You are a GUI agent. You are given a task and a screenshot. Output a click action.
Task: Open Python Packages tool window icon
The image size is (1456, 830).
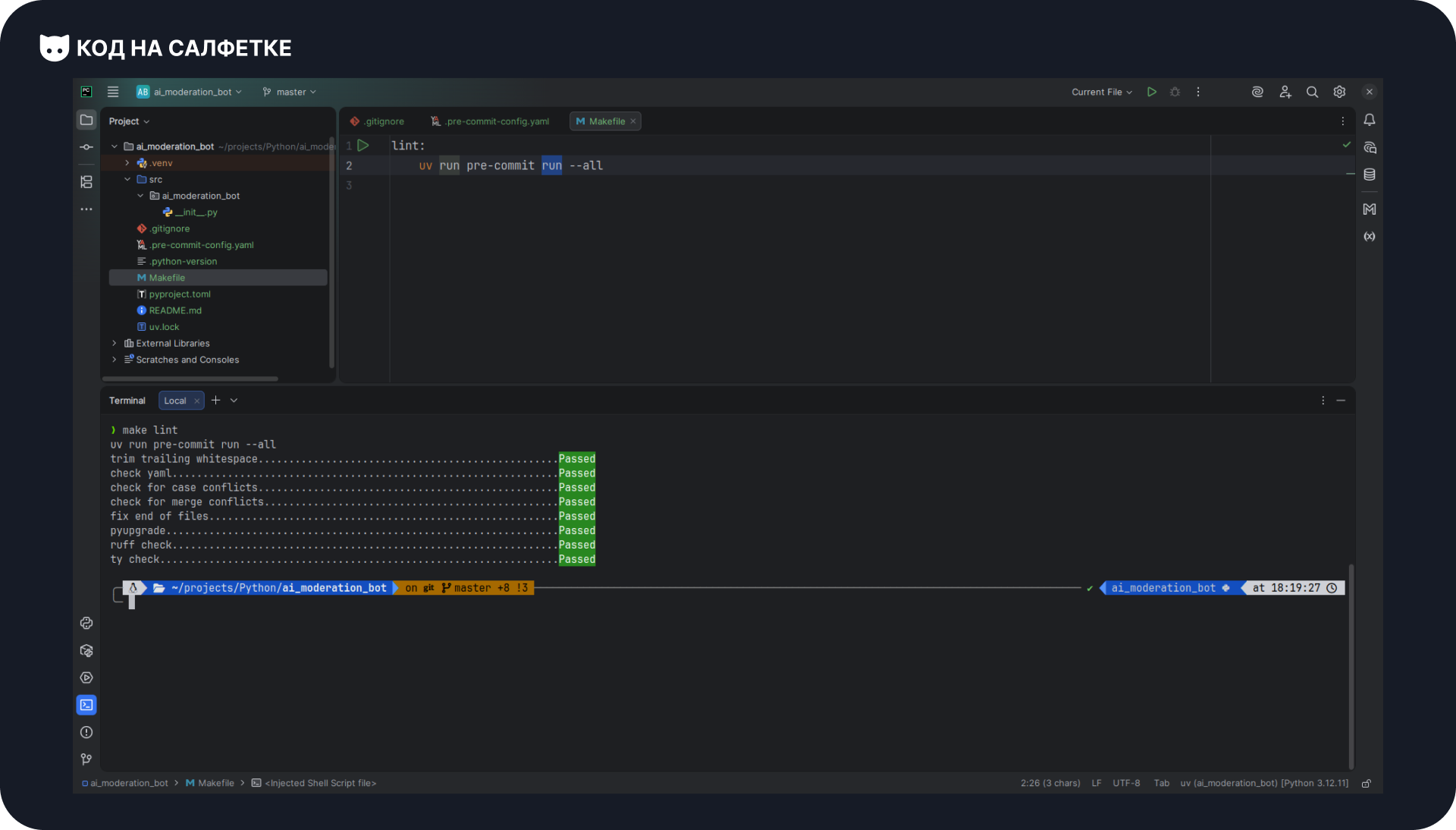[86, 651]
